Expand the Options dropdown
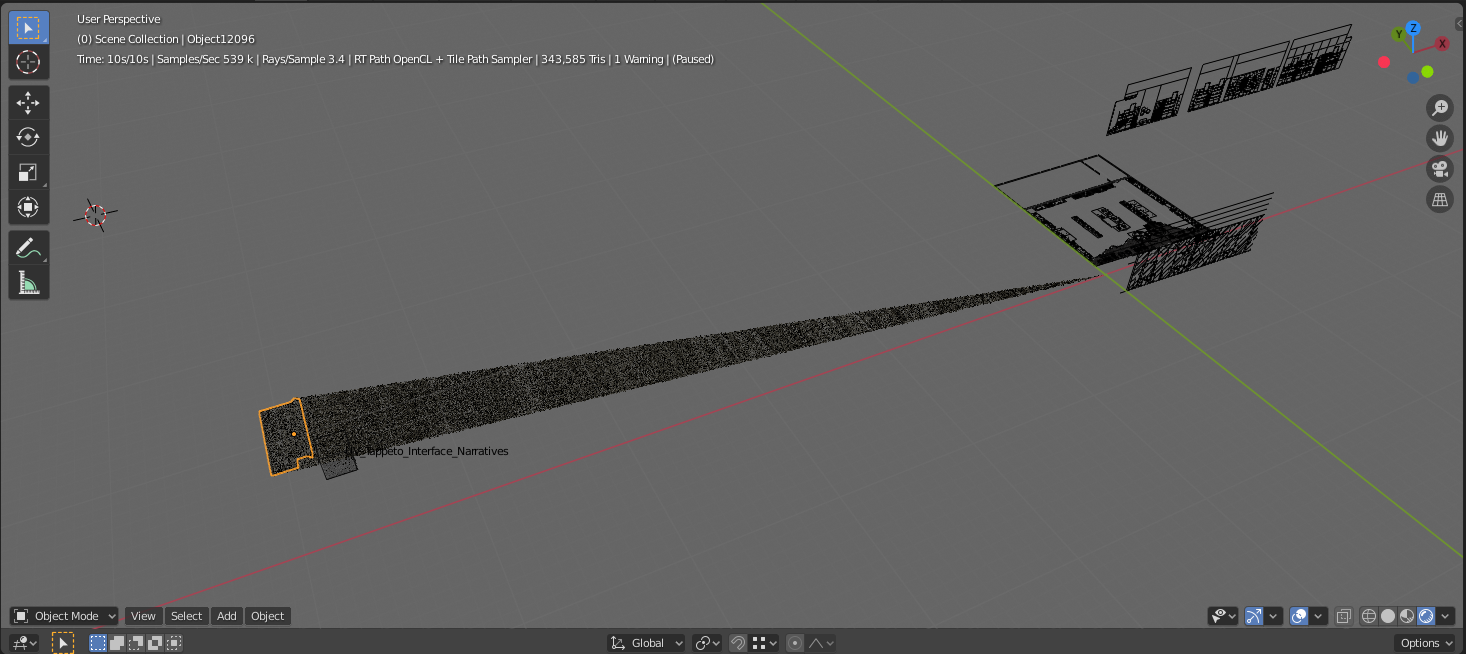1466x654 pixels. tap(1426, 643)
